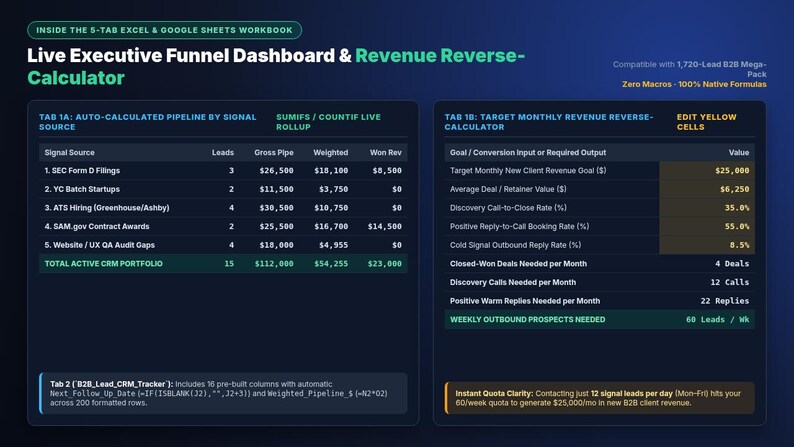Click the $3,750 weighted value
The image size is (794, 447).
click(334, 189)
